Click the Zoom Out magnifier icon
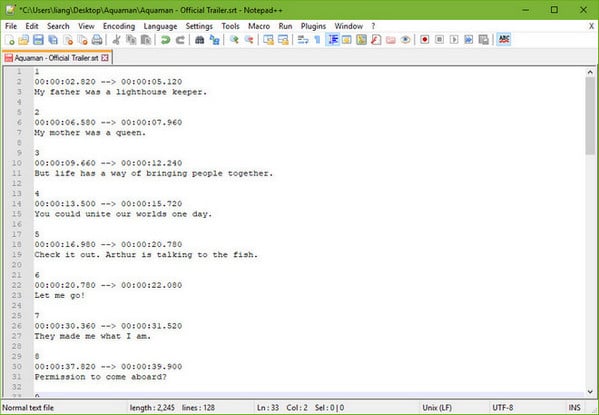This screenshot has width=599, height=415. 249,40
